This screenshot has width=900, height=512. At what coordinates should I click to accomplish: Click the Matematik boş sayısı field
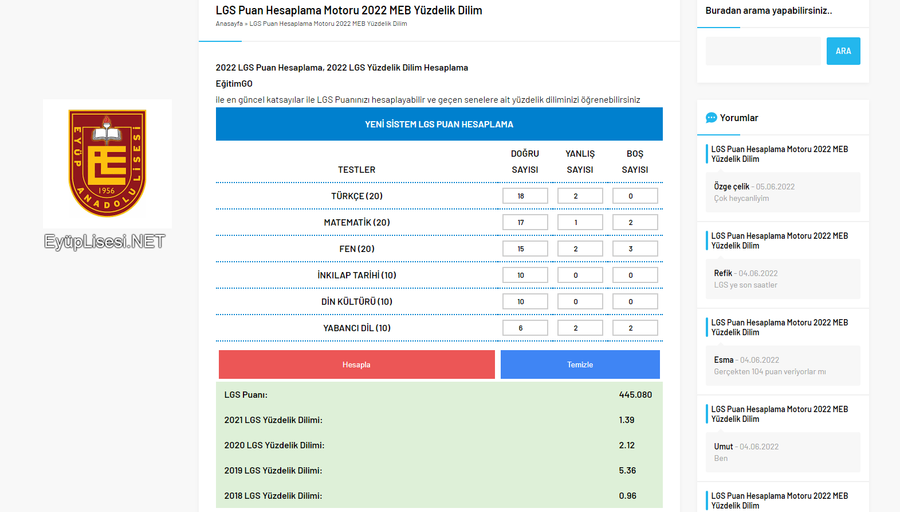(635, 222)
